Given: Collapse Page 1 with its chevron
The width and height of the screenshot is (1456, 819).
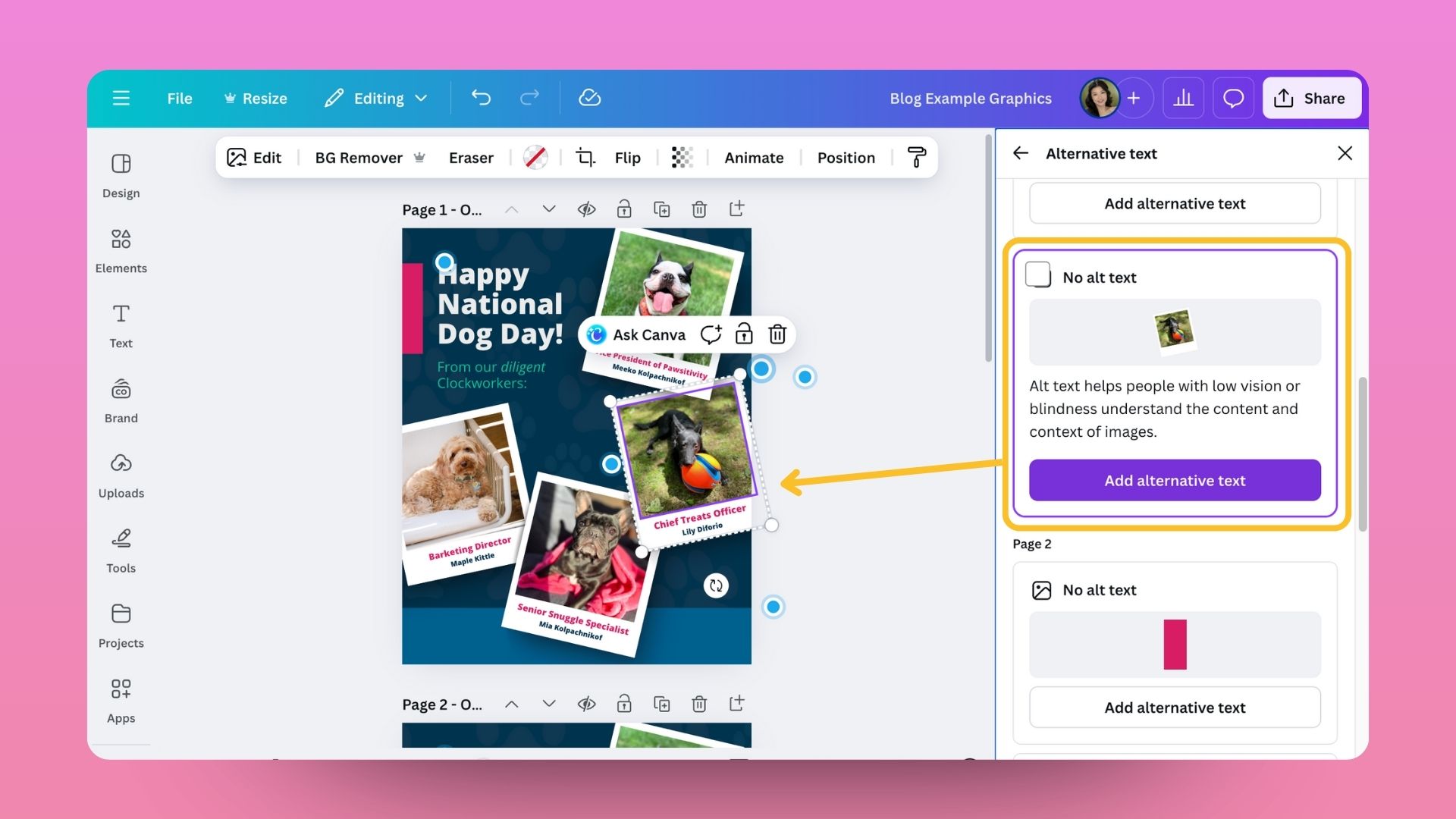Looking at the screenshot, I should (x=511, y=209).
